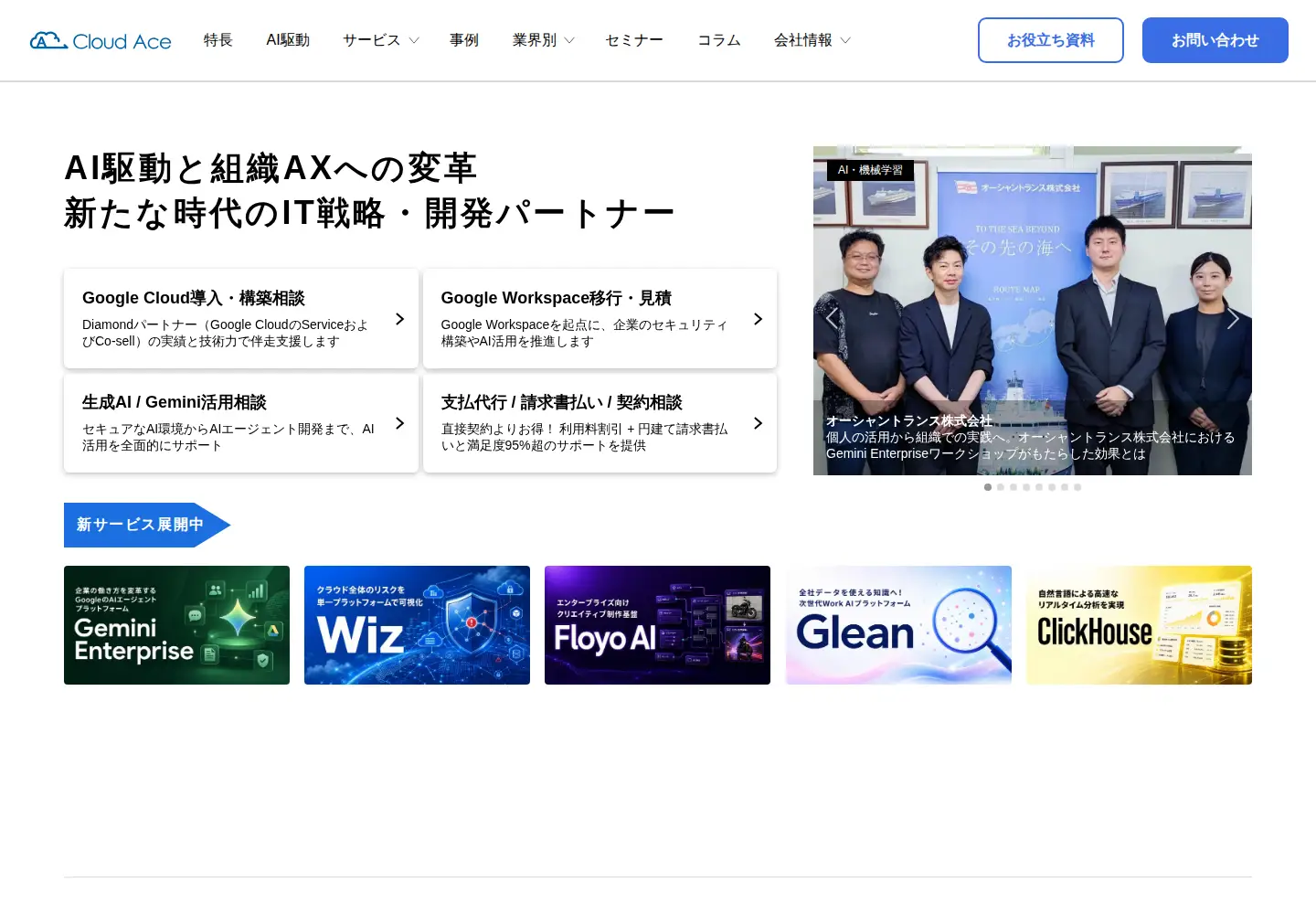Open the Wiz service banner

click(417, 625)
